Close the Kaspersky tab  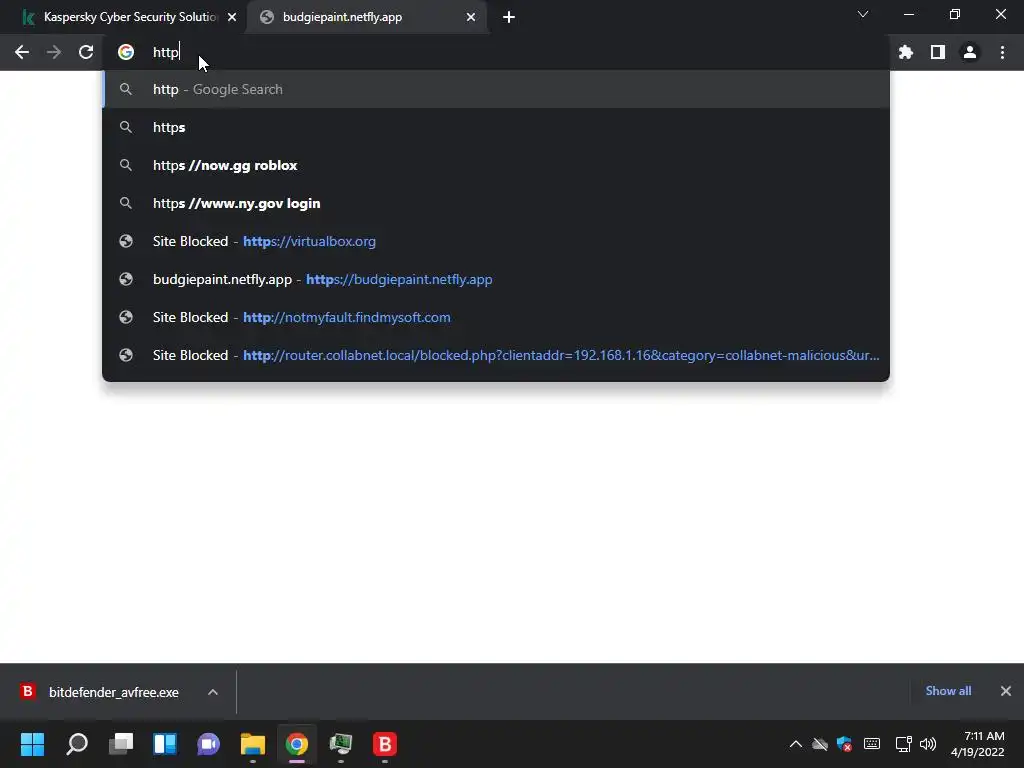click(232, 17)
